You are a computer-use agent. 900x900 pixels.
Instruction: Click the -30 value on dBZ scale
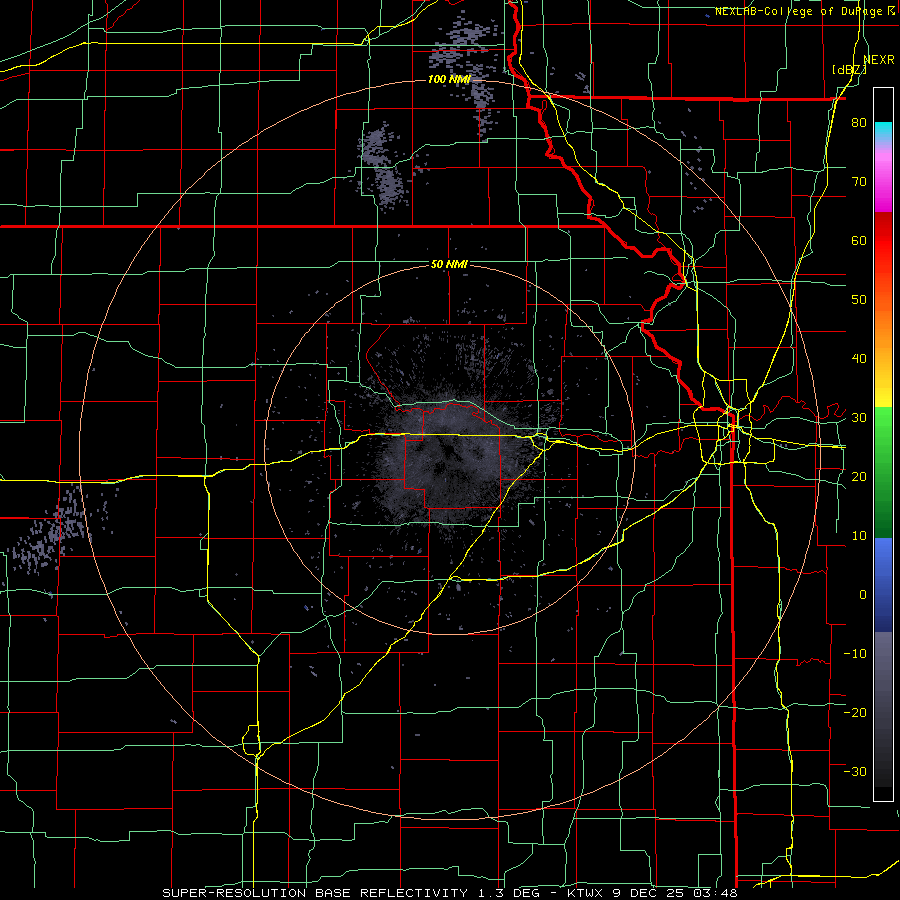click(x=855, y=771)
